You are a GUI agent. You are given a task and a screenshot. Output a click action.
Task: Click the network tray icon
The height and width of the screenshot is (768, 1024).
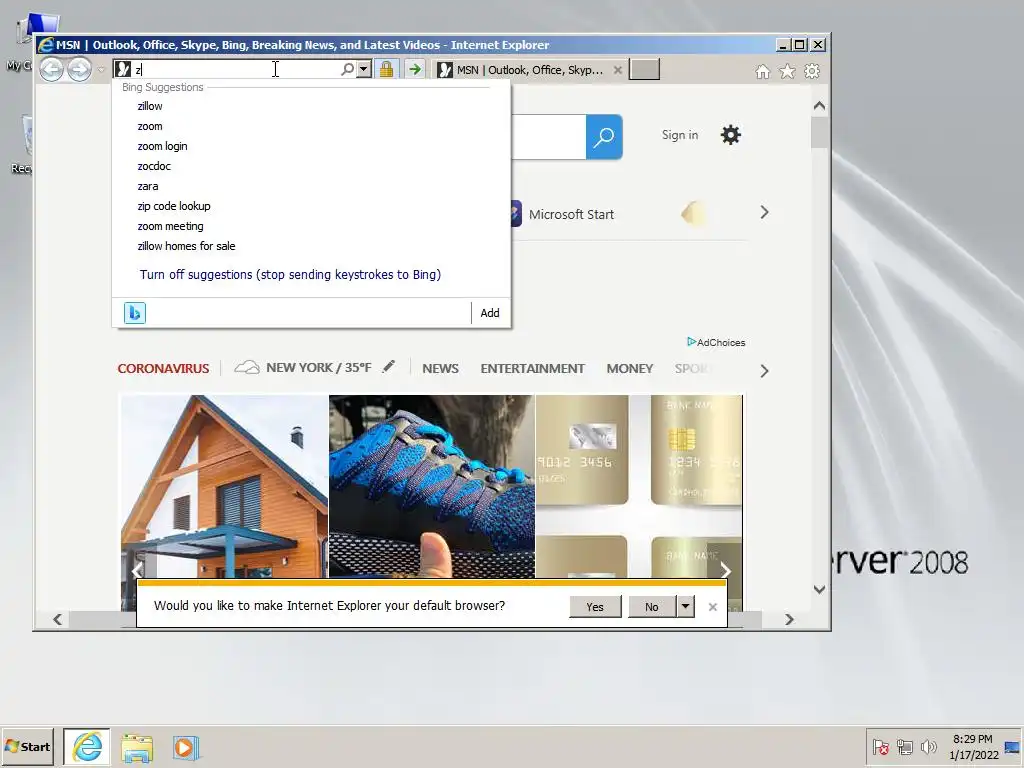coord(904,746)
